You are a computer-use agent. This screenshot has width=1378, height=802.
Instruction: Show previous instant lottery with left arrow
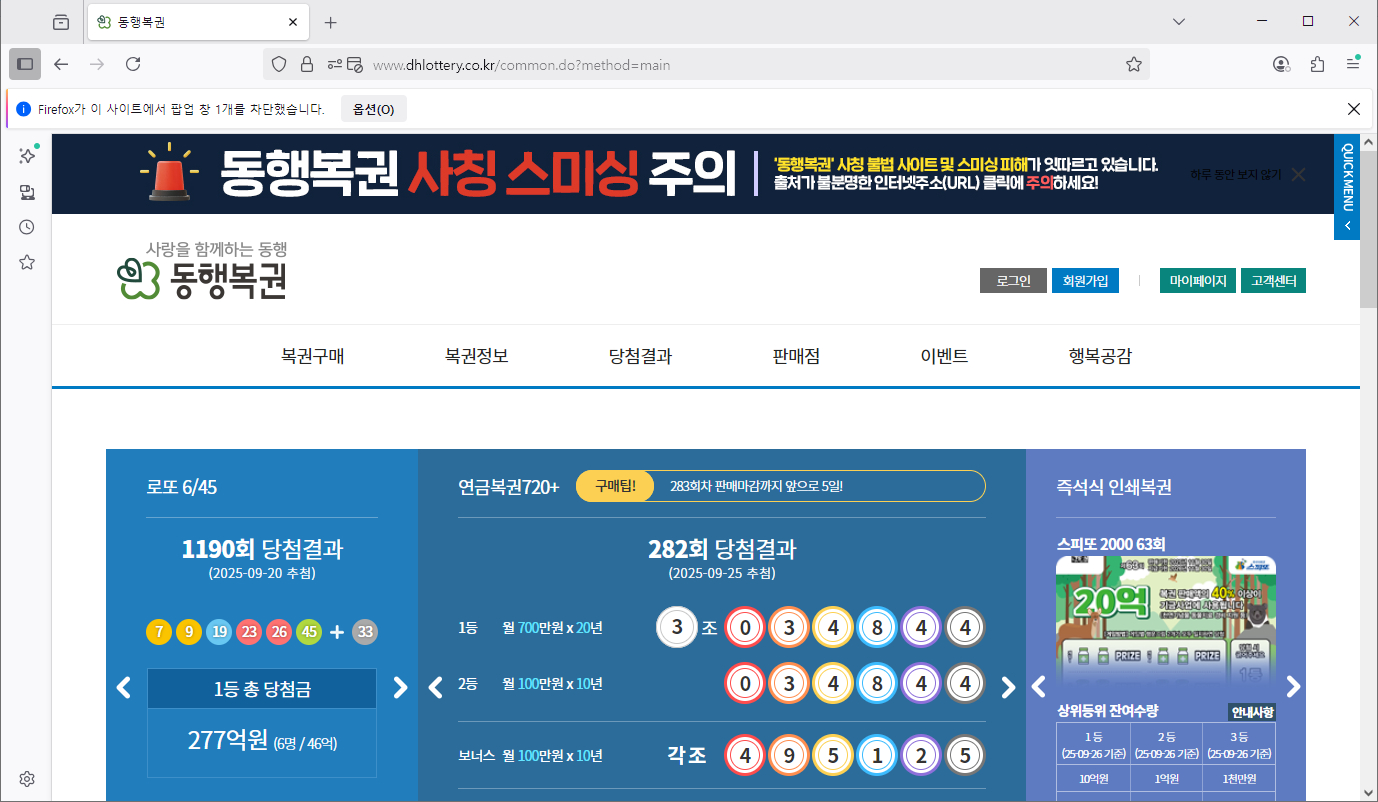1038,687
